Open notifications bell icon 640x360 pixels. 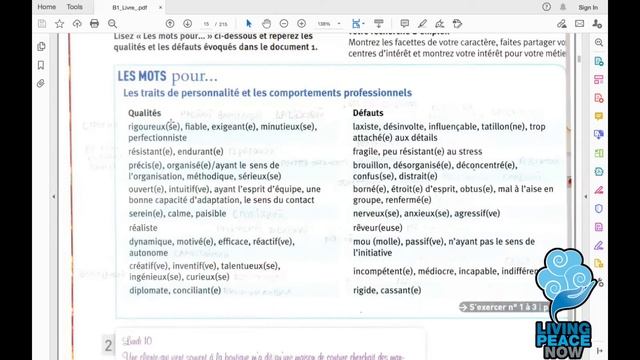point(563,7)
